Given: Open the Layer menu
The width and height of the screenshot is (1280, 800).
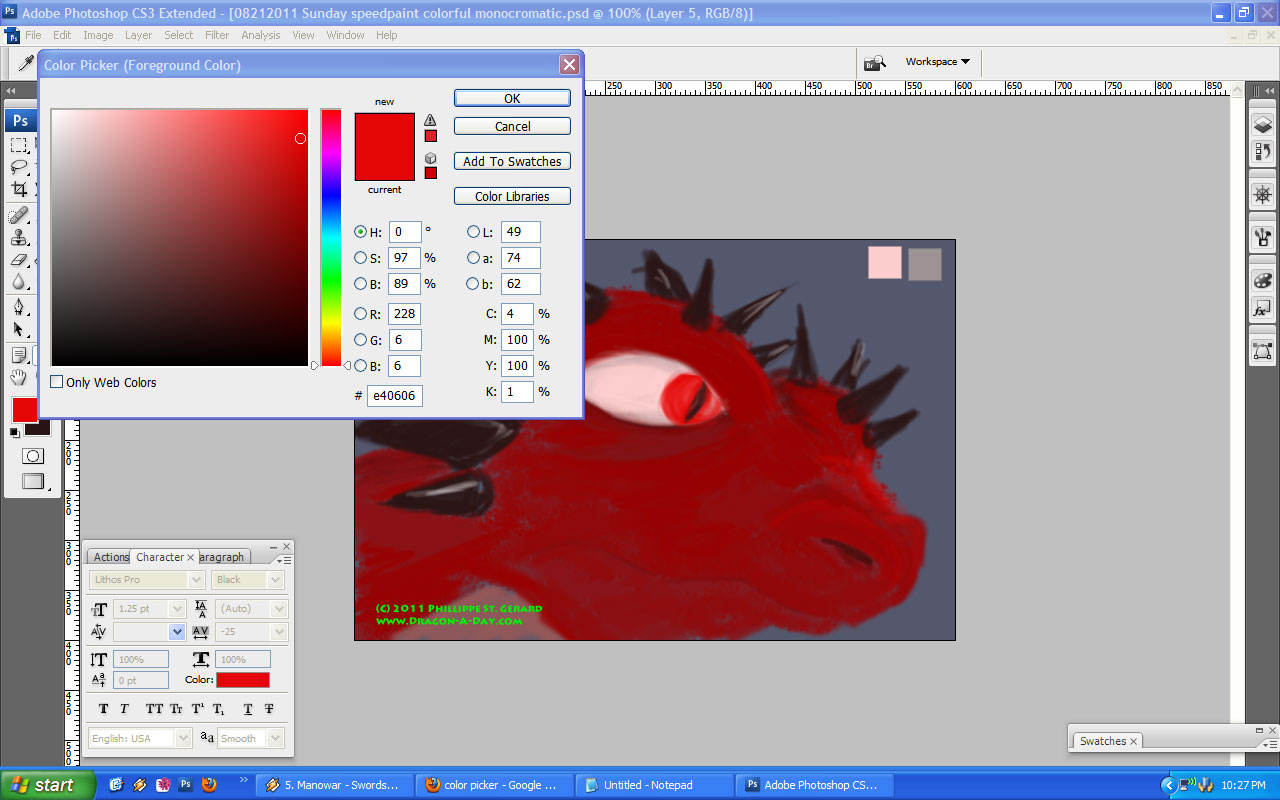Looking at the screenshot, I should (138, 35).
